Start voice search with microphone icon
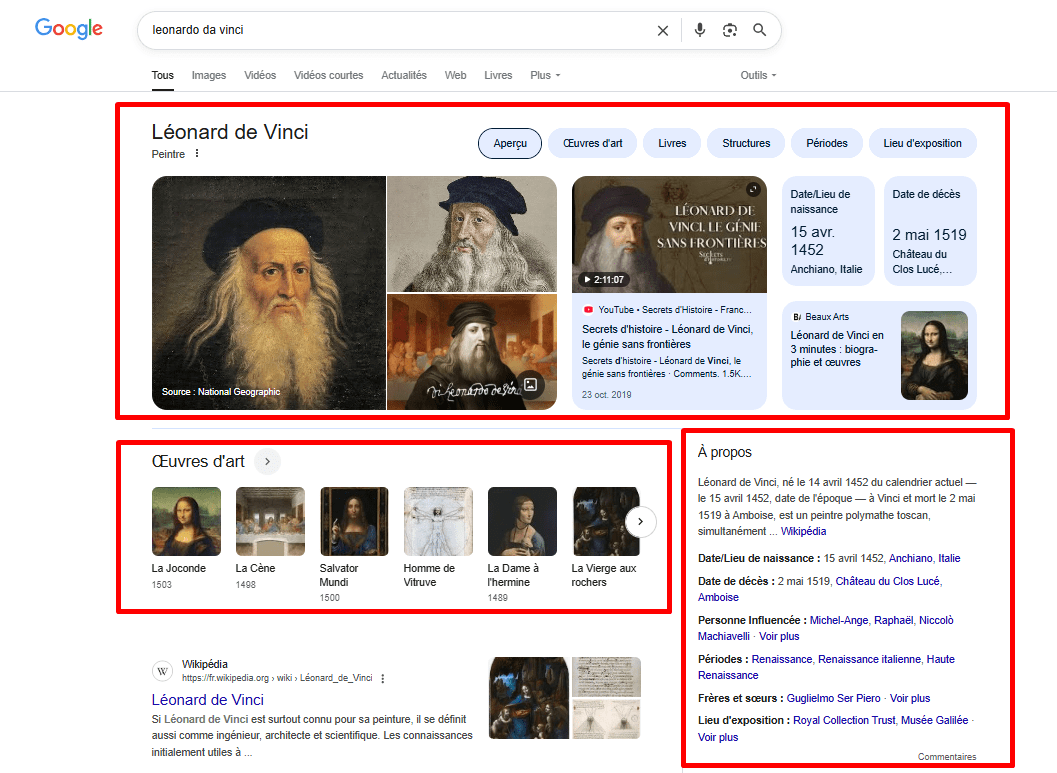 [700, 30]
